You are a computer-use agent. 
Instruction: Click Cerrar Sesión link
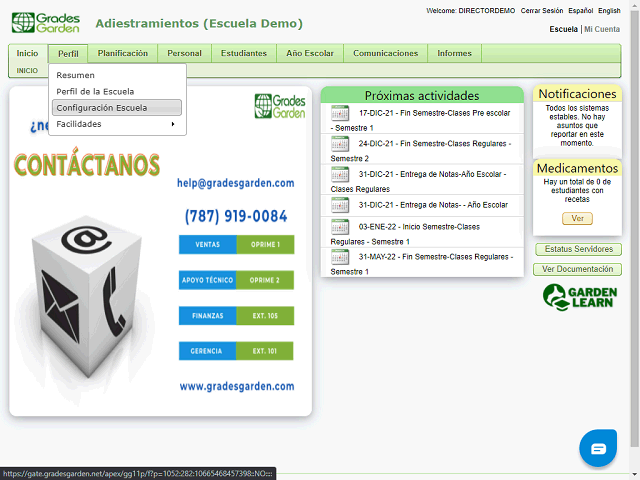click(542, 11)
